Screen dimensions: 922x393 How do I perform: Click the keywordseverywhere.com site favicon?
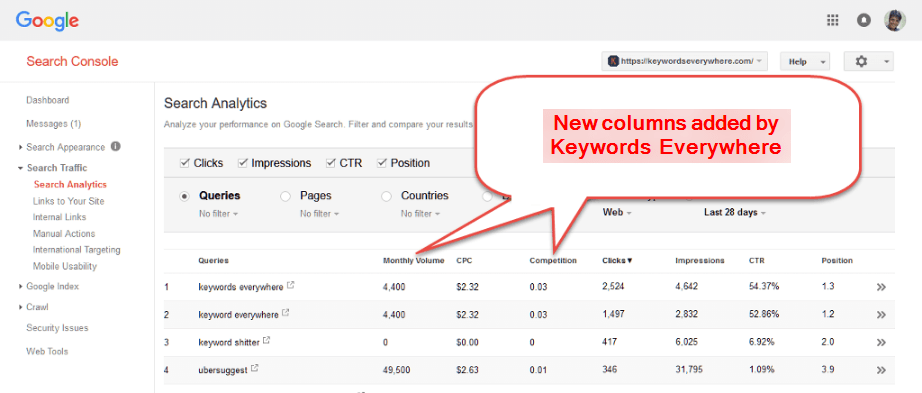(x=614, y=61)
